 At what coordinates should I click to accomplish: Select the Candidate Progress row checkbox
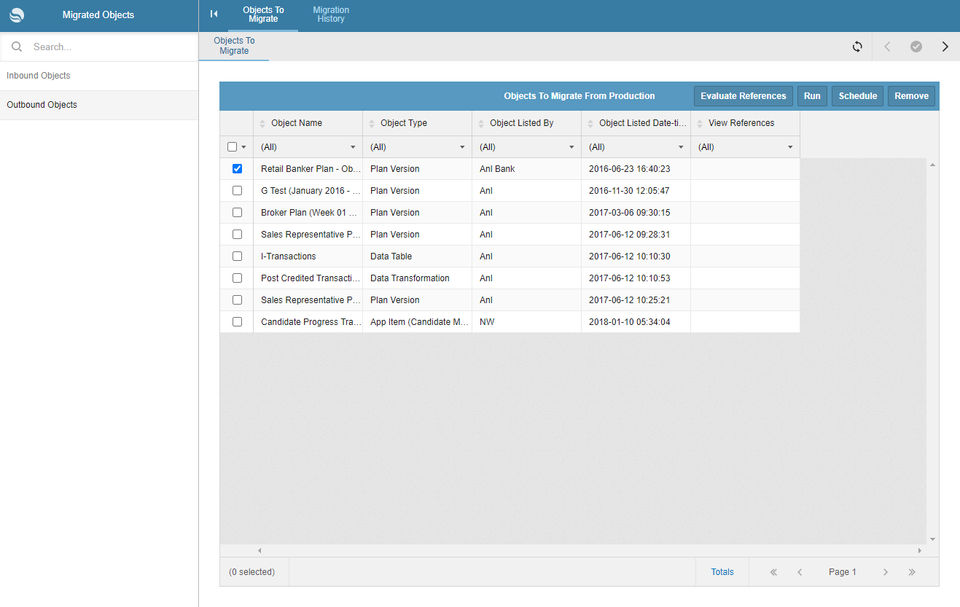(x=237, y=322)
